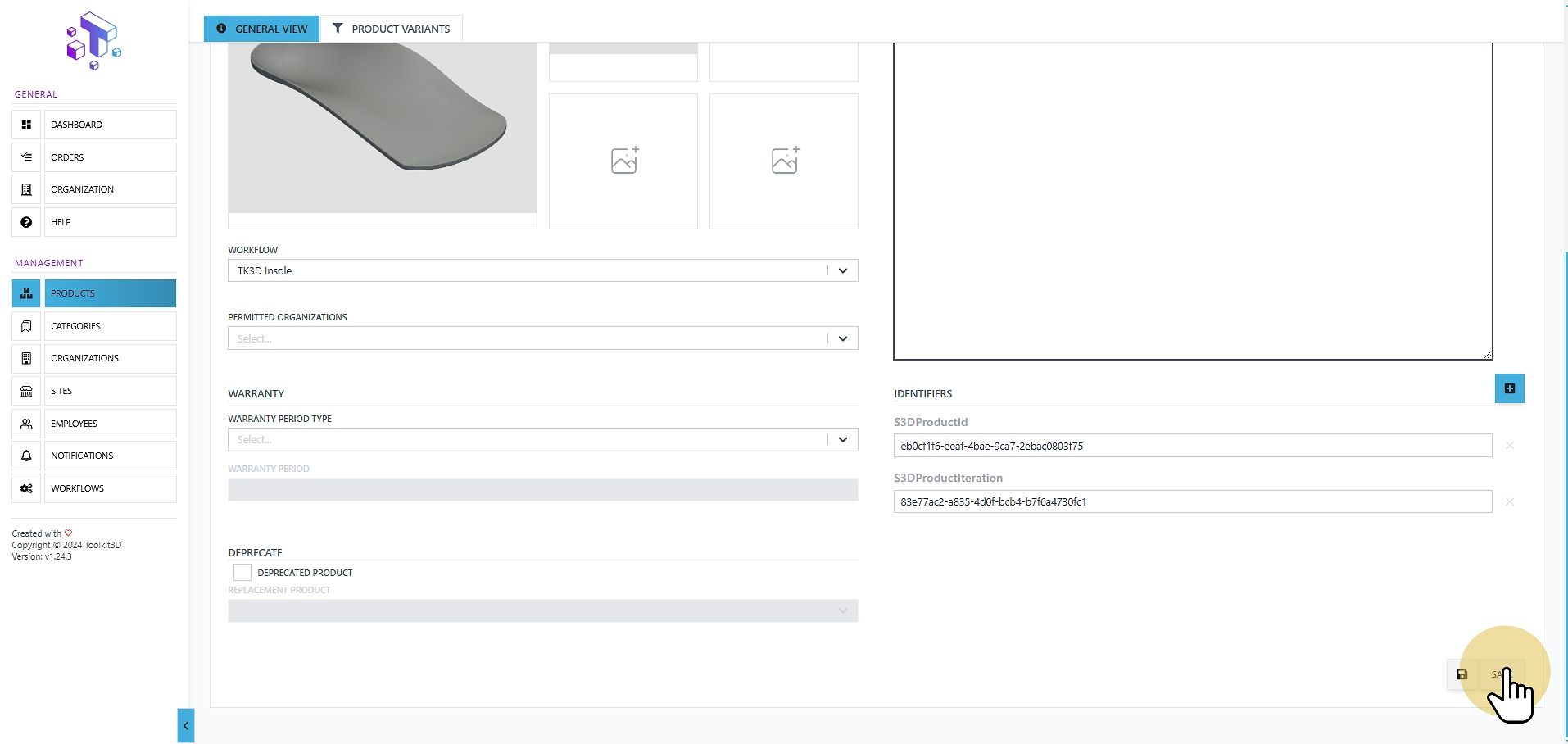Click the Sites storefront icon
Viewport: 1568px width, 744px height.
pos(26,391)
